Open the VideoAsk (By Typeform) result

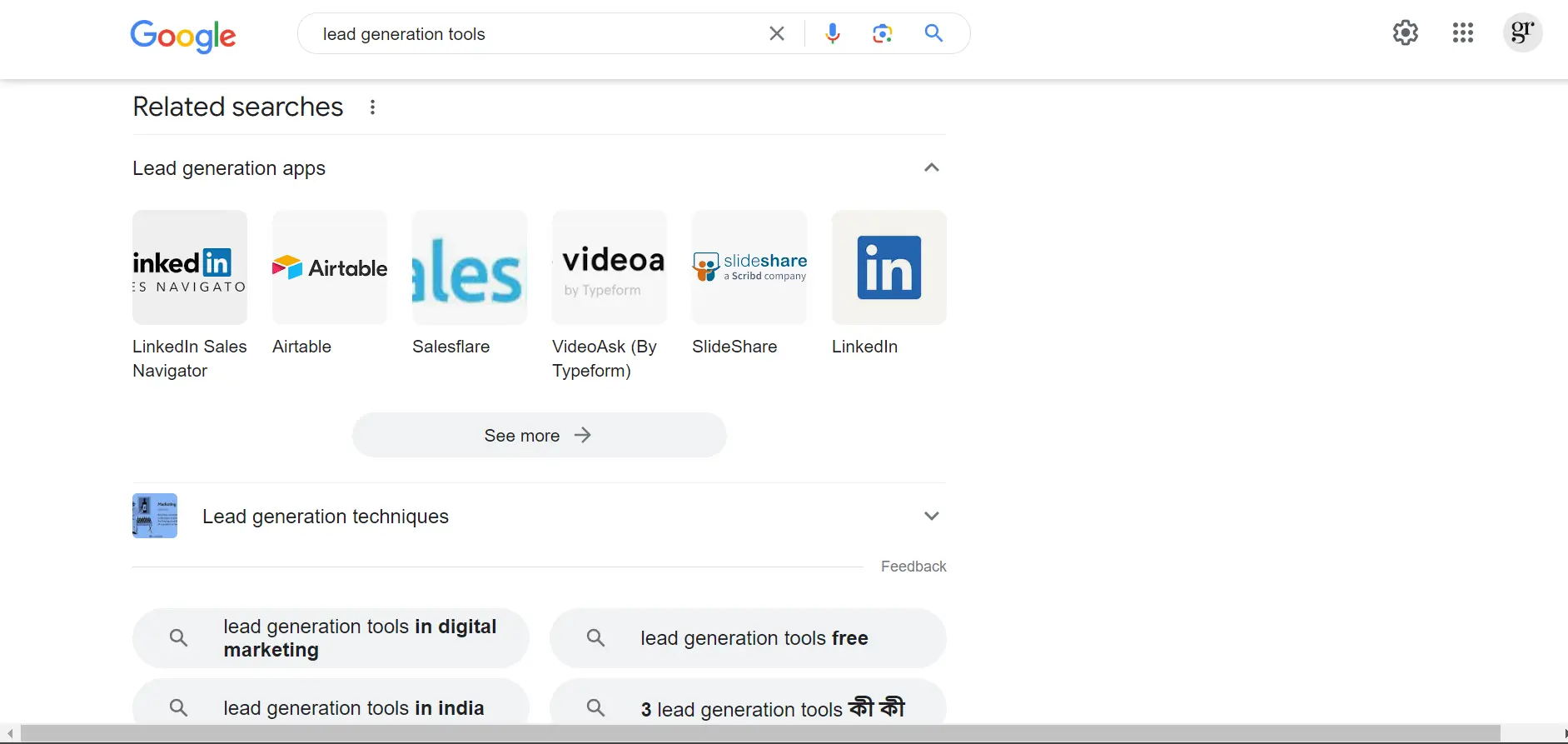point(609,267)
